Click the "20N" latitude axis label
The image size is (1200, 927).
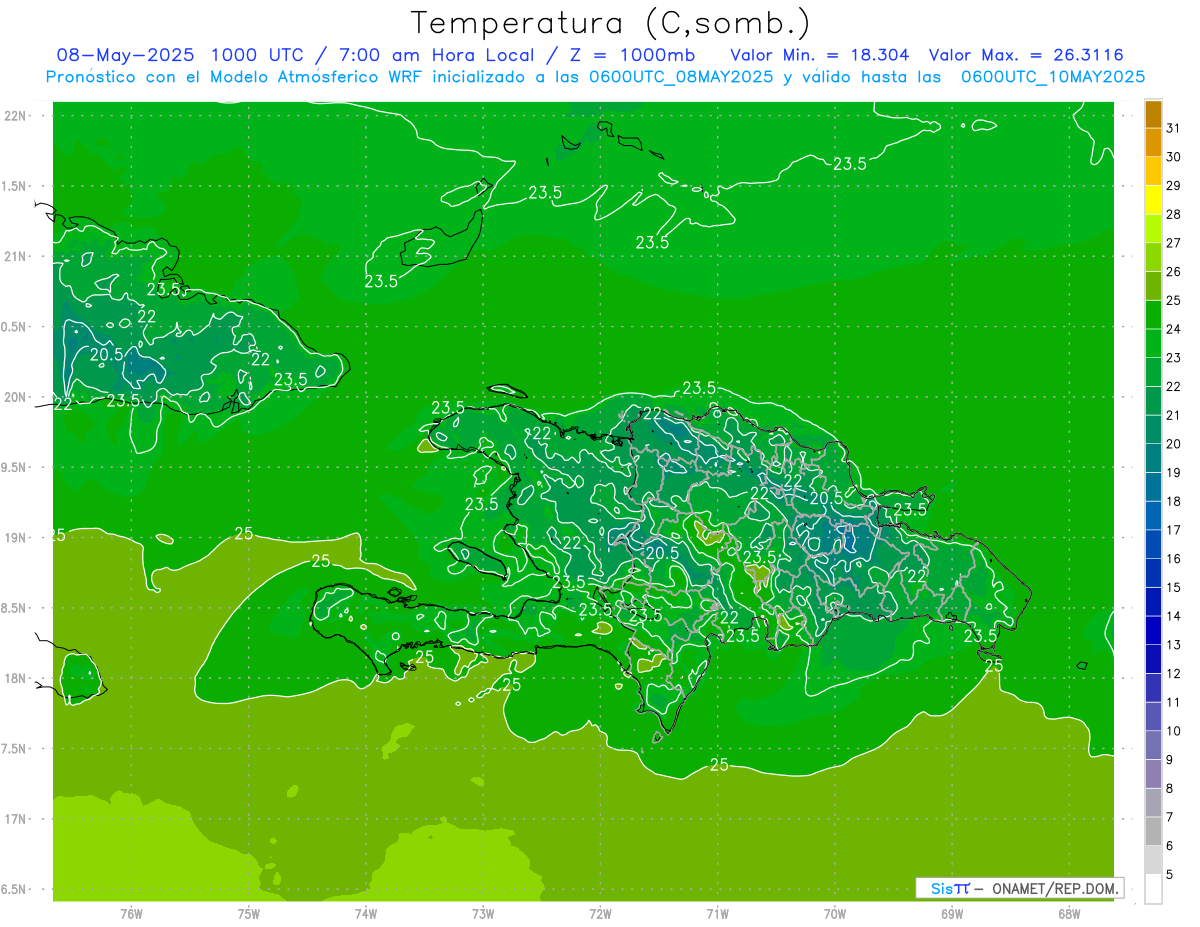pyautogui.click(x=15, y=397)
